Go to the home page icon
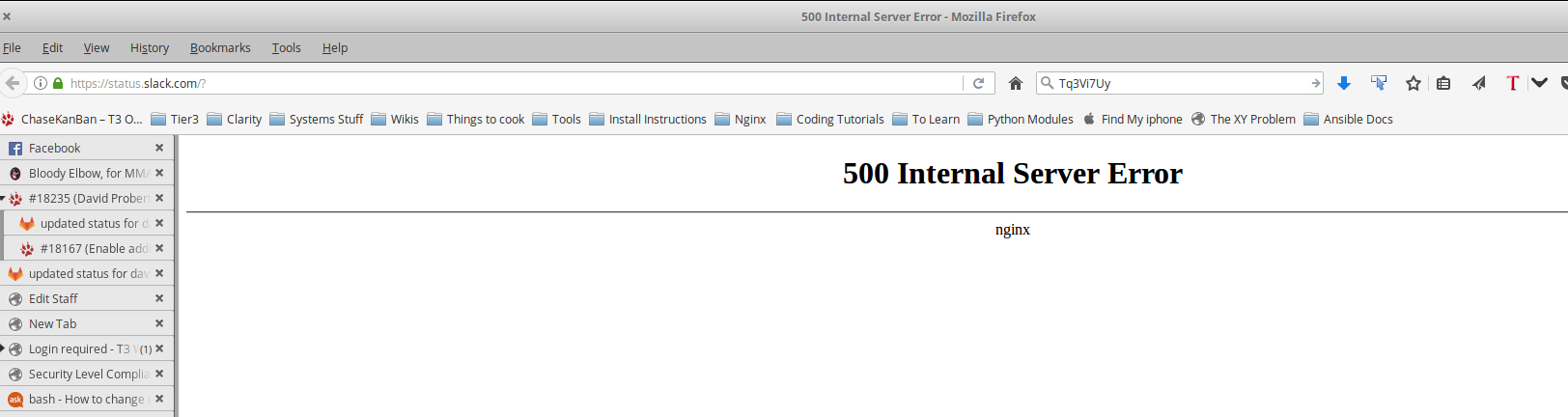The width and height of the screenshot is (1568, 417). click(x=1015, y=83)
